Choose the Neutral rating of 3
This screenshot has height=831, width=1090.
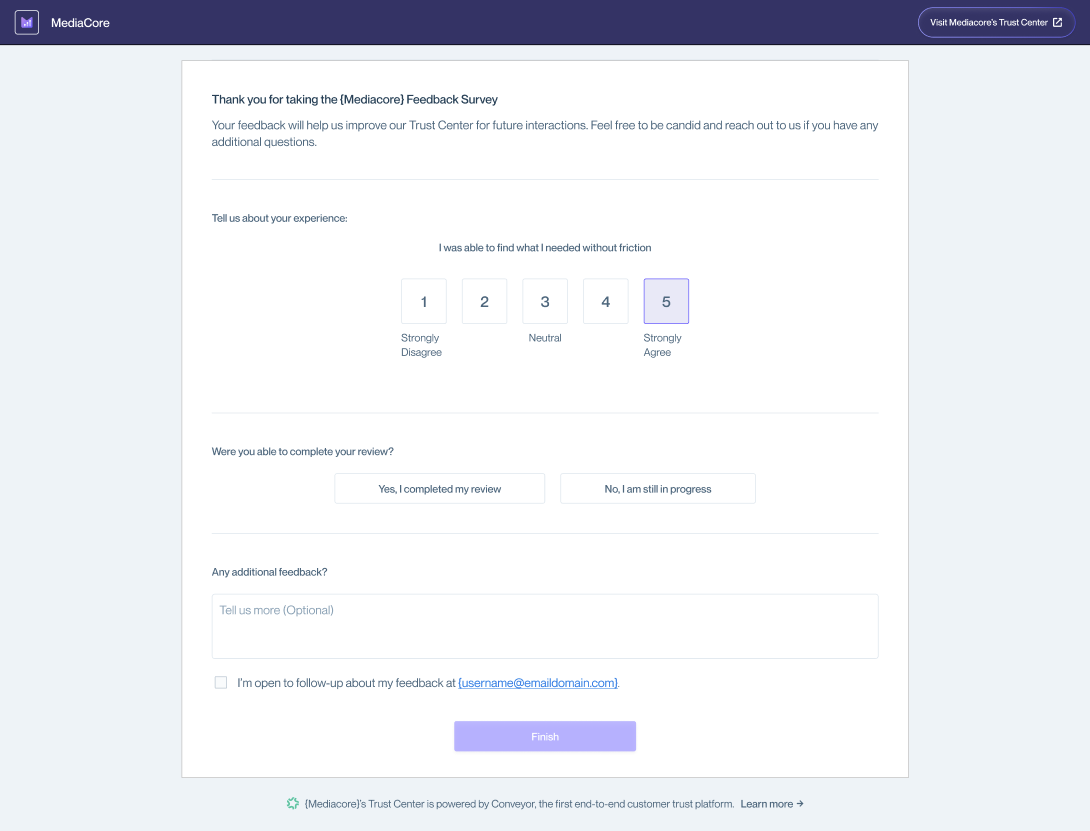pyautogui.click(x=545, y=300)
